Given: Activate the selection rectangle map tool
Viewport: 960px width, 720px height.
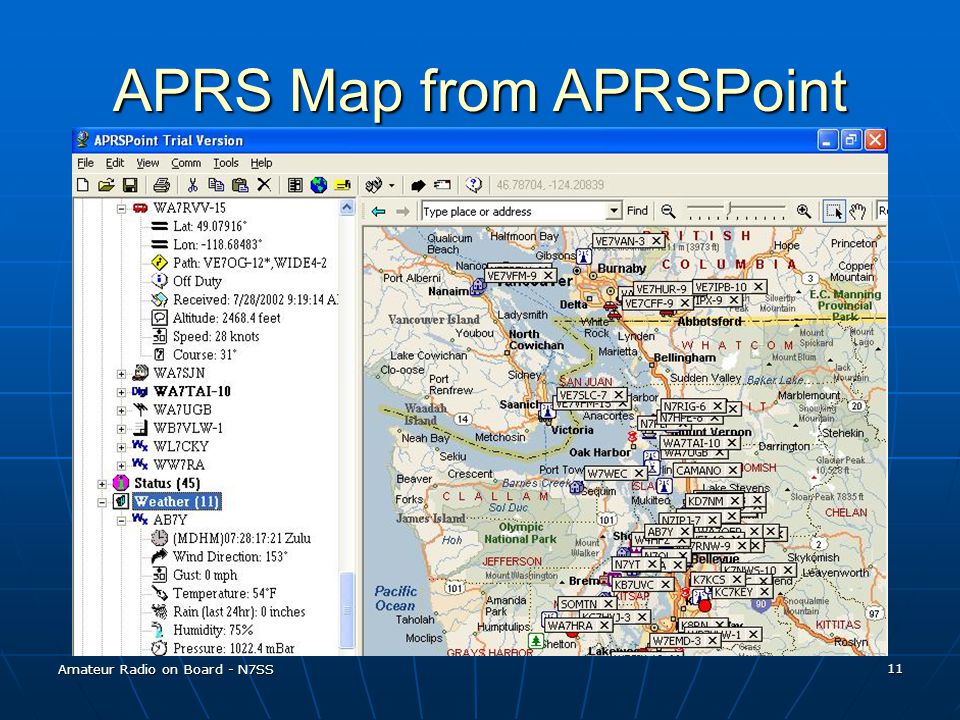Looking at the screenshot, I should click(x=834, y=212).
